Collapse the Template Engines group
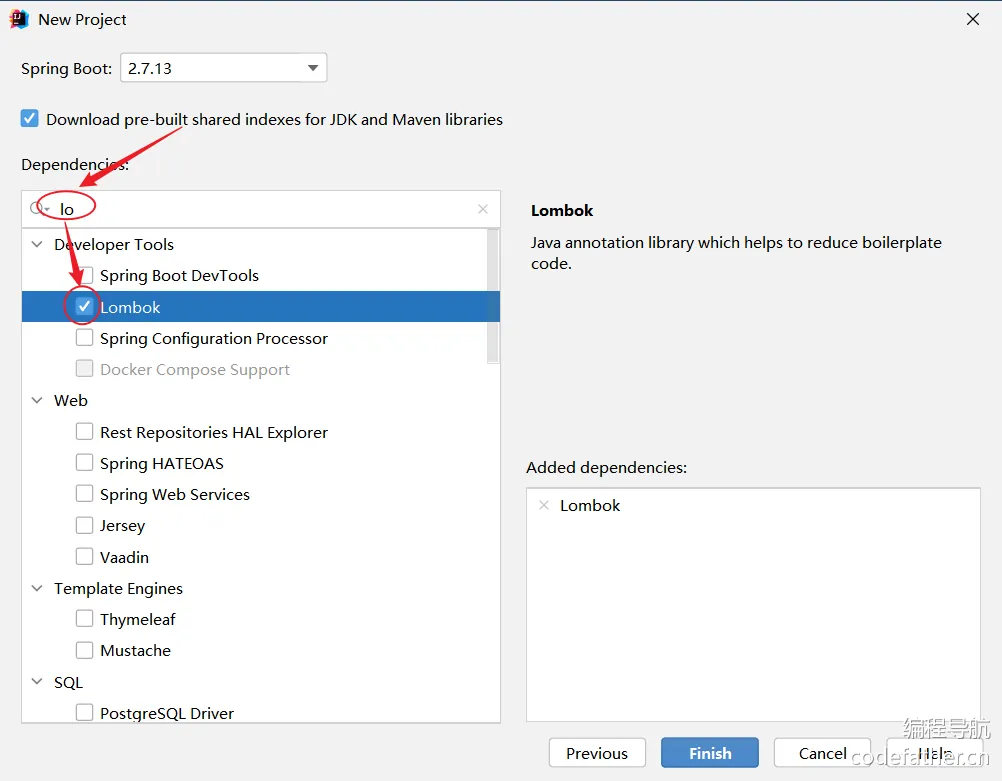 tap(37, 588)
